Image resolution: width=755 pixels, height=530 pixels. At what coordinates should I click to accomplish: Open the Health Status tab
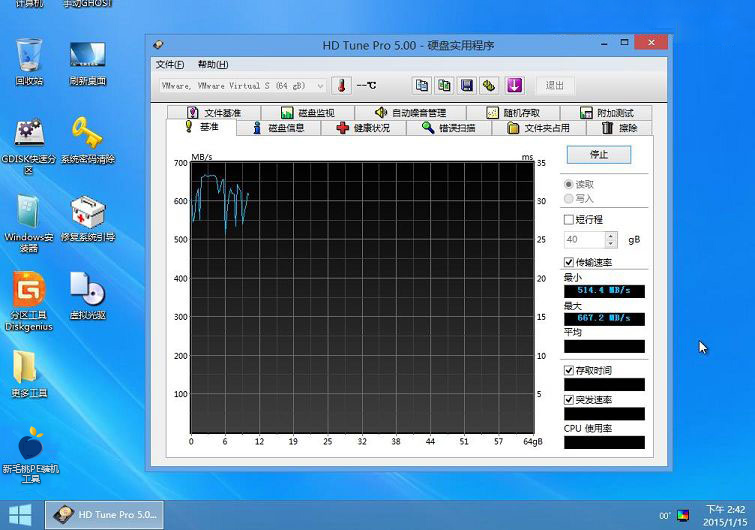364,128
